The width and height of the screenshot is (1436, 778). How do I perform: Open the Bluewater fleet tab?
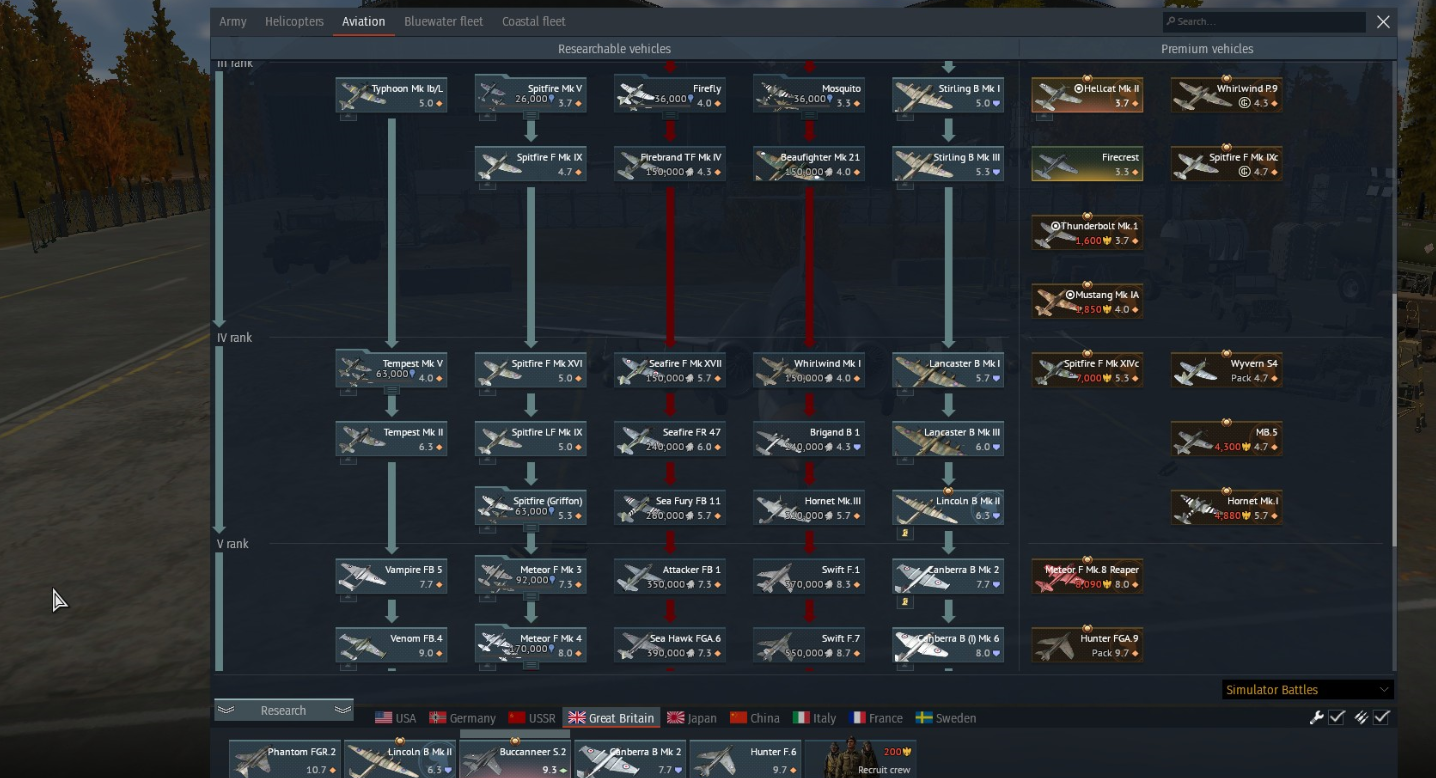[x=443, y=22]
